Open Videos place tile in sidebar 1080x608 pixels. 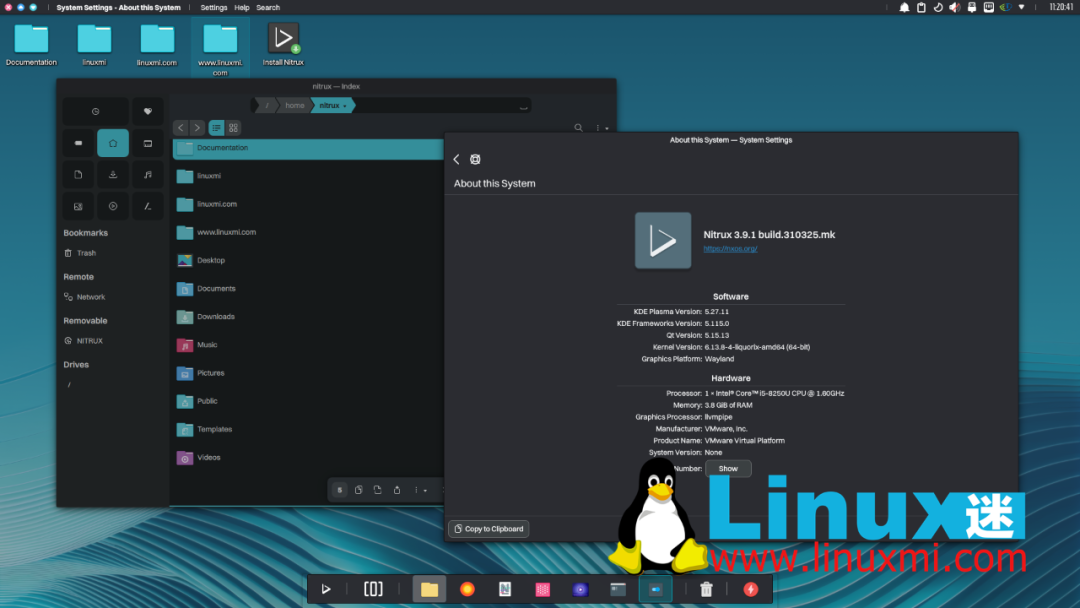(x=113, y=206)
